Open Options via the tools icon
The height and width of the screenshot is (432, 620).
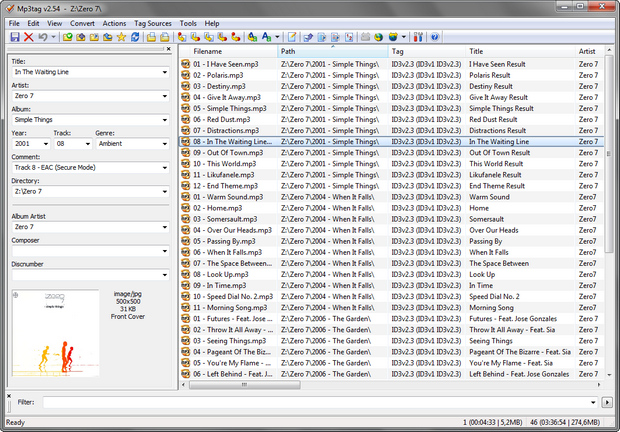pos(418,37)
